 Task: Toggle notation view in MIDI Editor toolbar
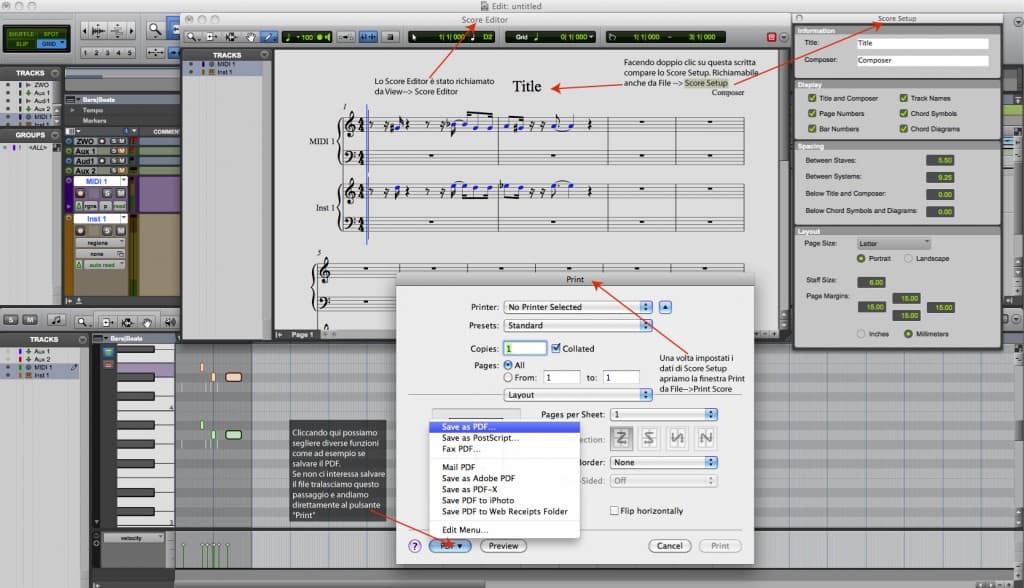click(56, 320)
